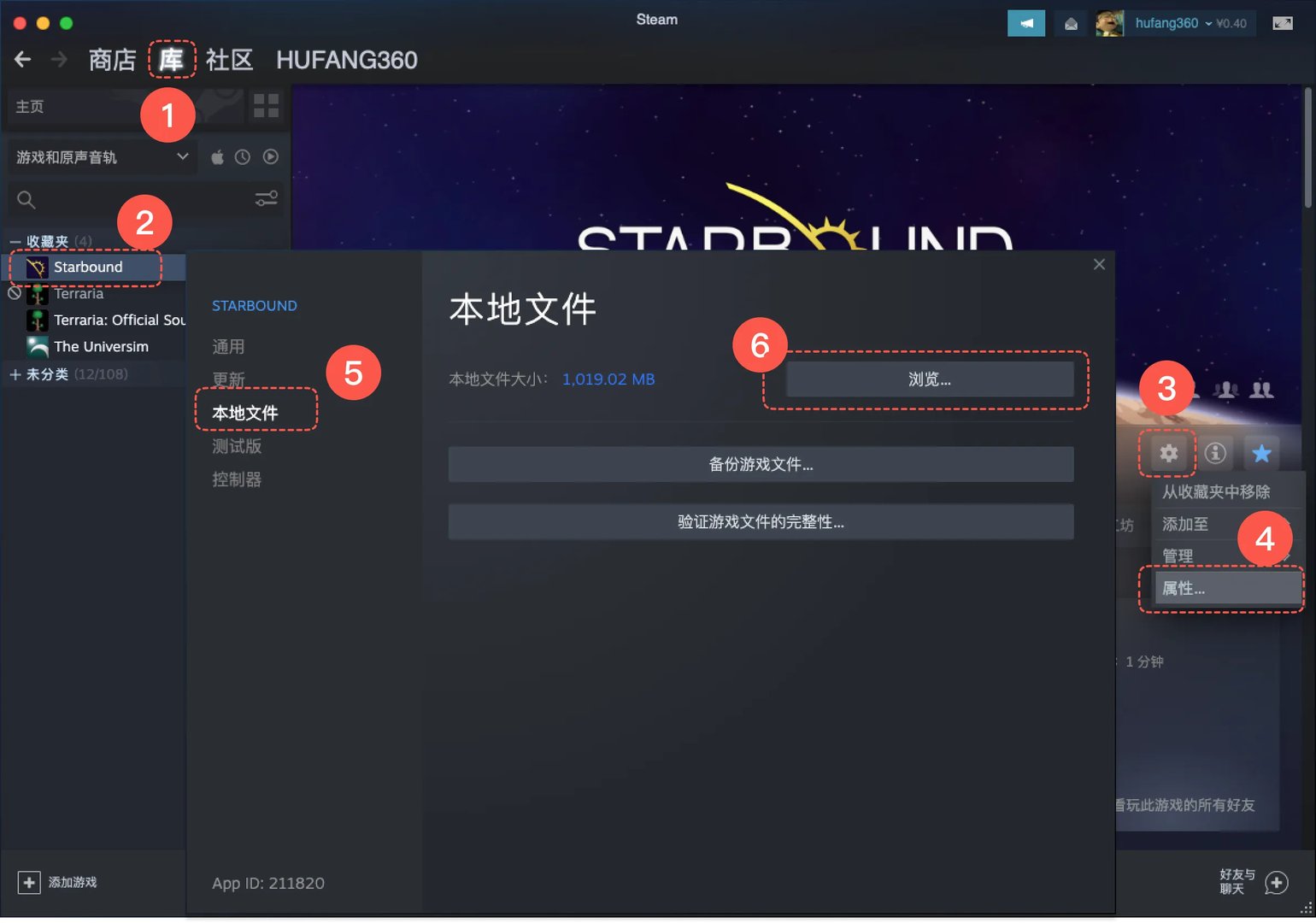Image resolution: width=1316 pixels, height=923 pixels.
Task: Click the soundtrack play filter icon
Action: 271,156
